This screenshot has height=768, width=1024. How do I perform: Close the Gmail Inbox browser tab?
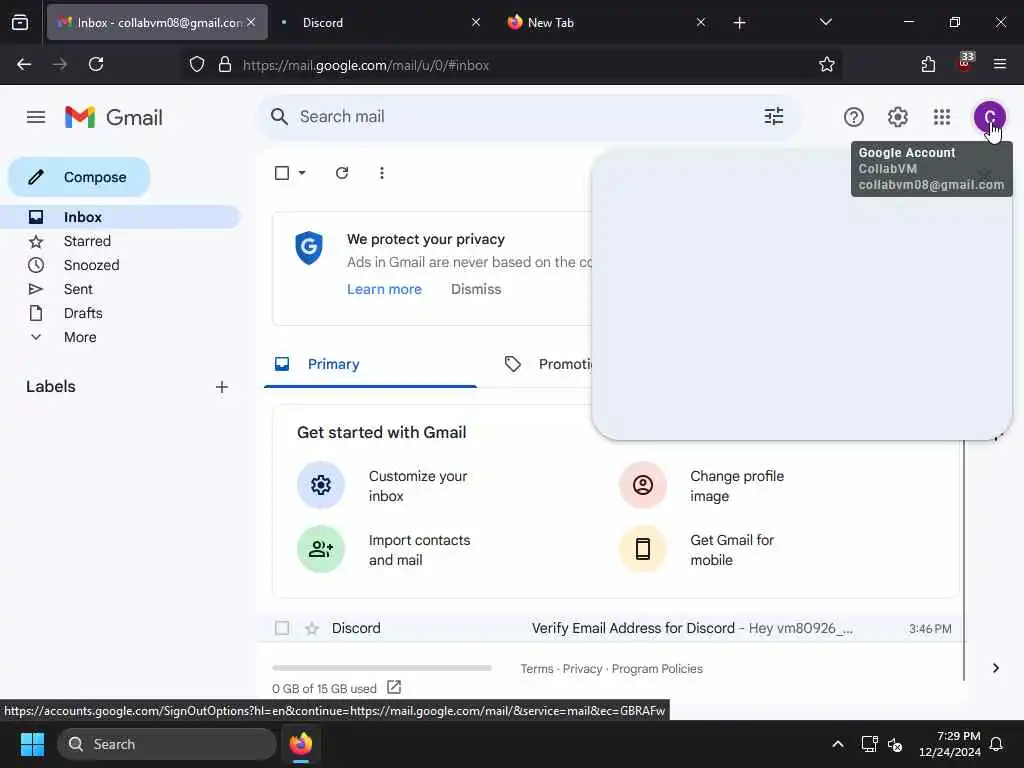pos(251,22)
